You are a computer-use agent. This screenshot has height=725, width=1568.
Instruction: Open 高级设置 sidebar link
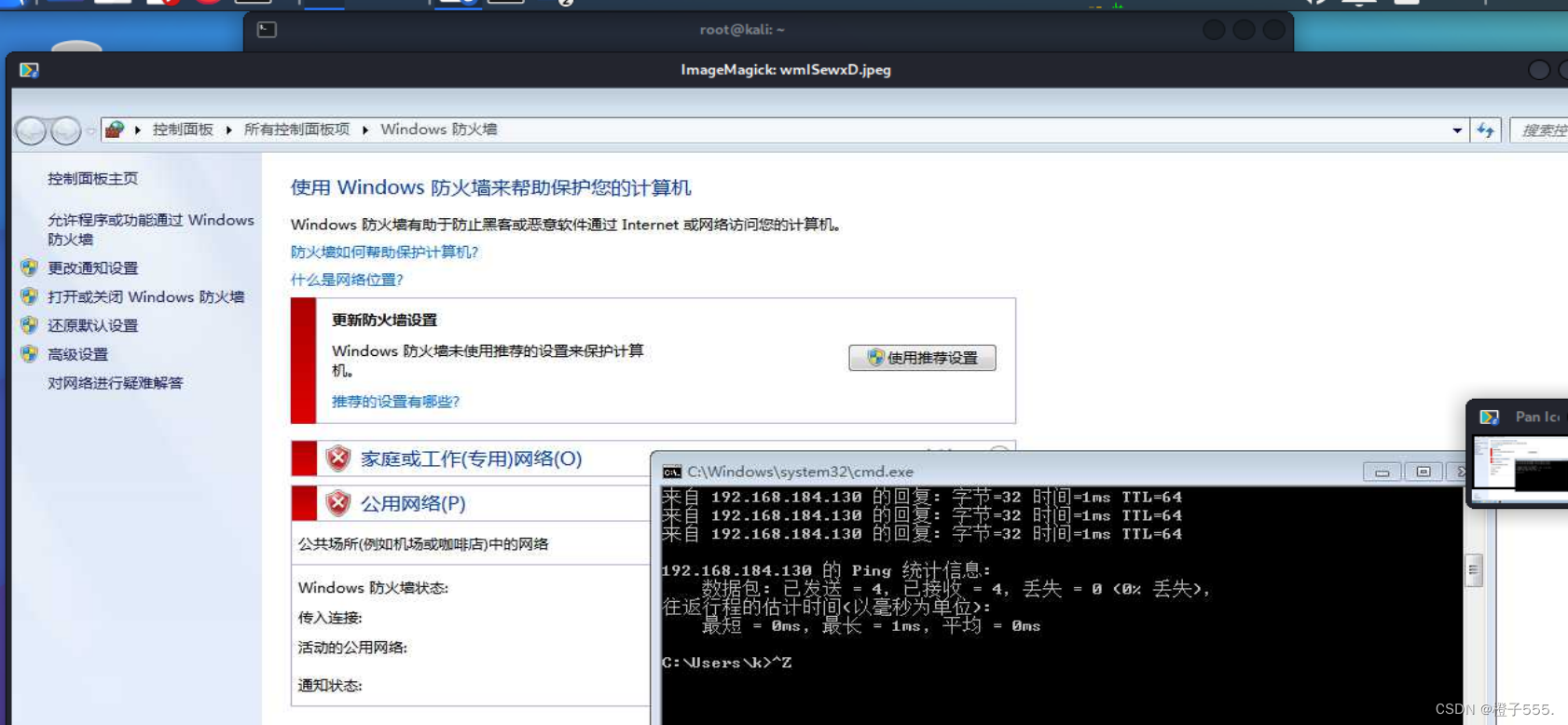[77, 354]
